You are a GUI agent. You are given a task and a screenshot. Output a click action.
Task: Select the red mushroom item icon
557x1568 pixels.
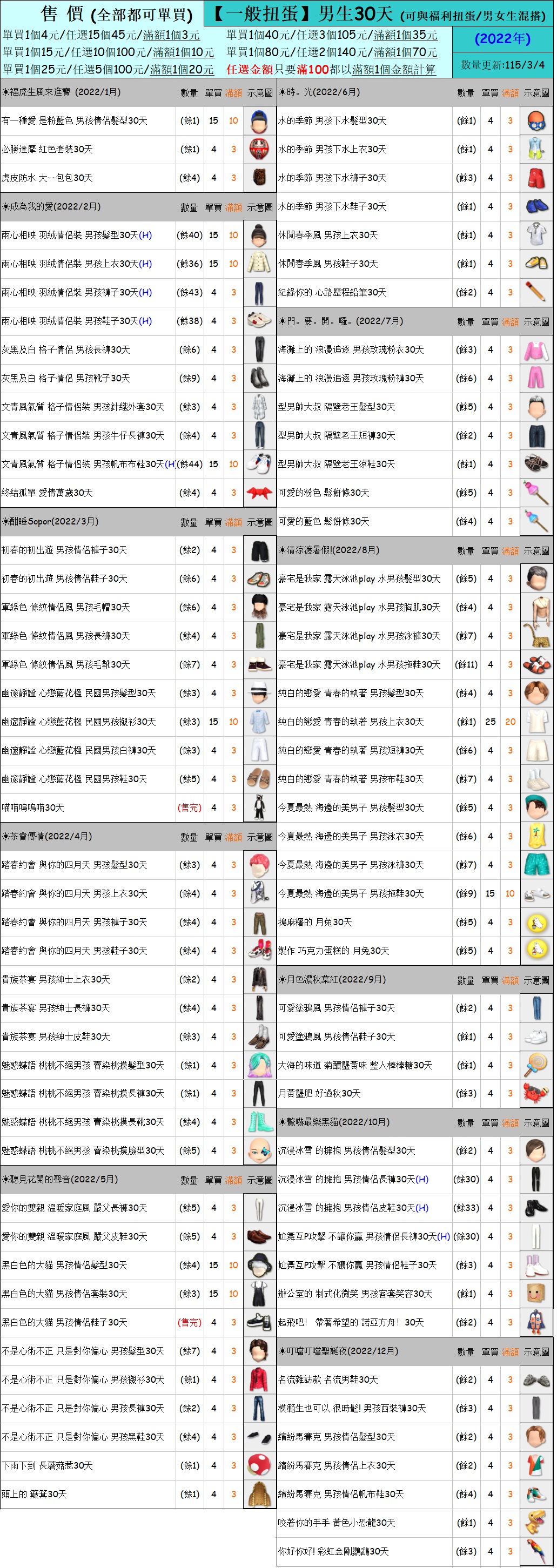pyautogui.click(x=259, y=1466)
